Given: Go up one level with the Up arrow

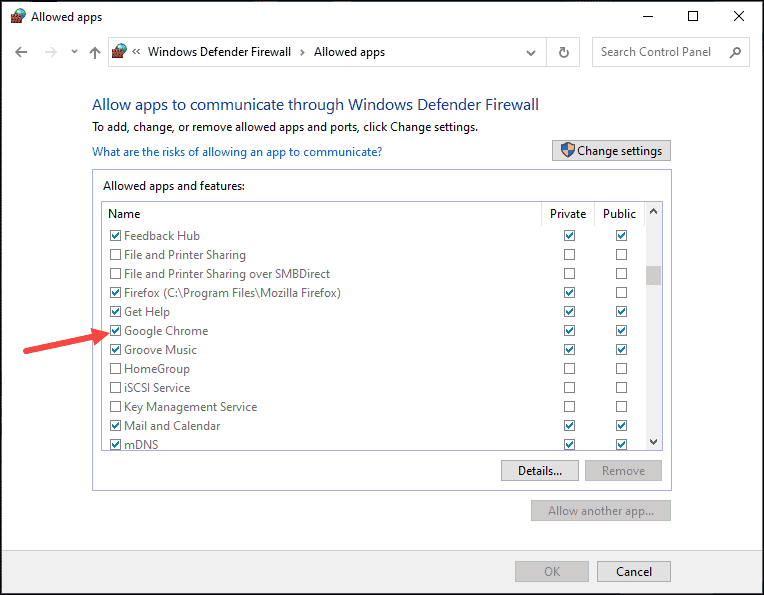Looking at the screenshot, I should (x=95, y=53).
